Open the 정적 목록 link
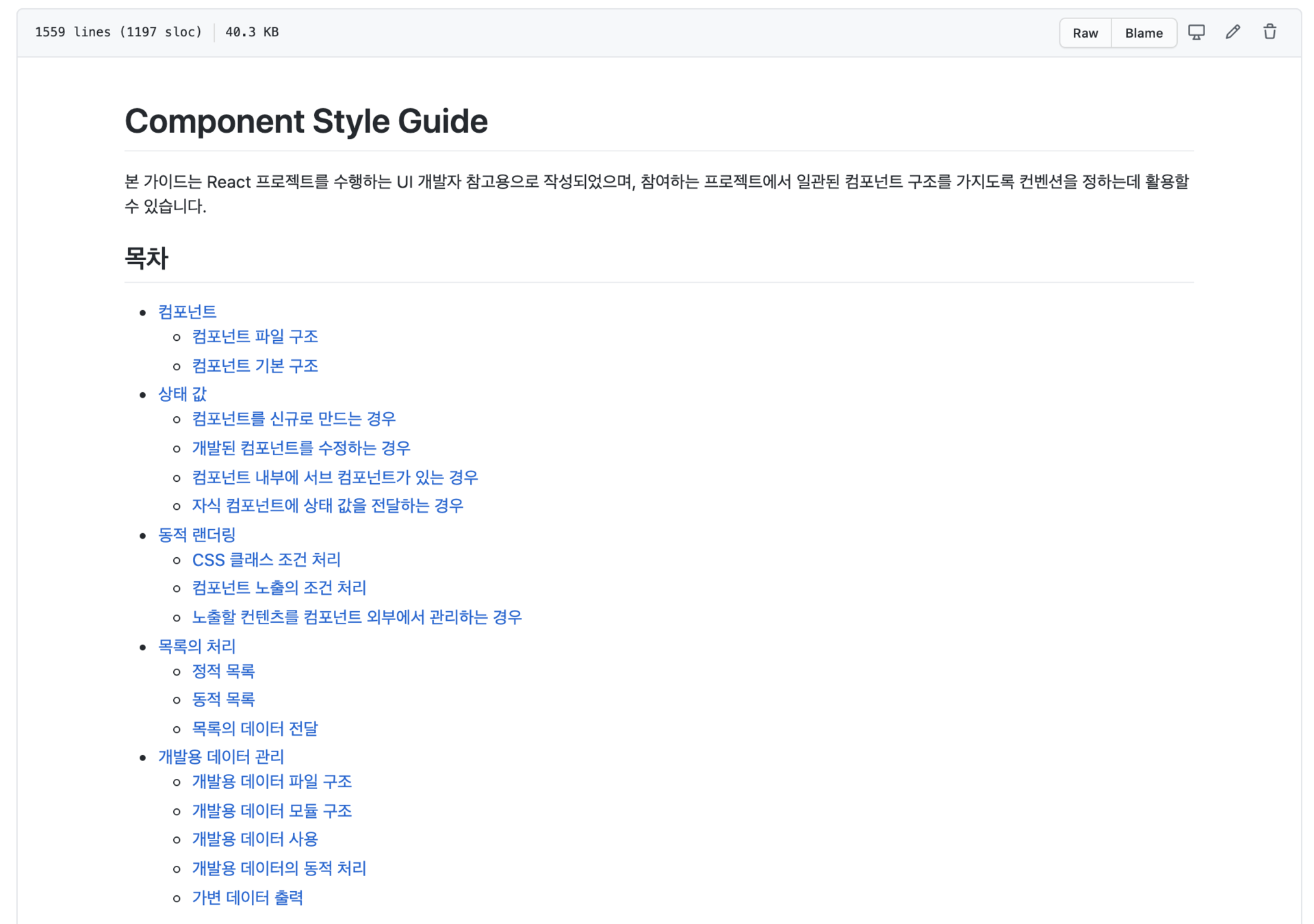Screen dimensions: 1314x924 223,671
